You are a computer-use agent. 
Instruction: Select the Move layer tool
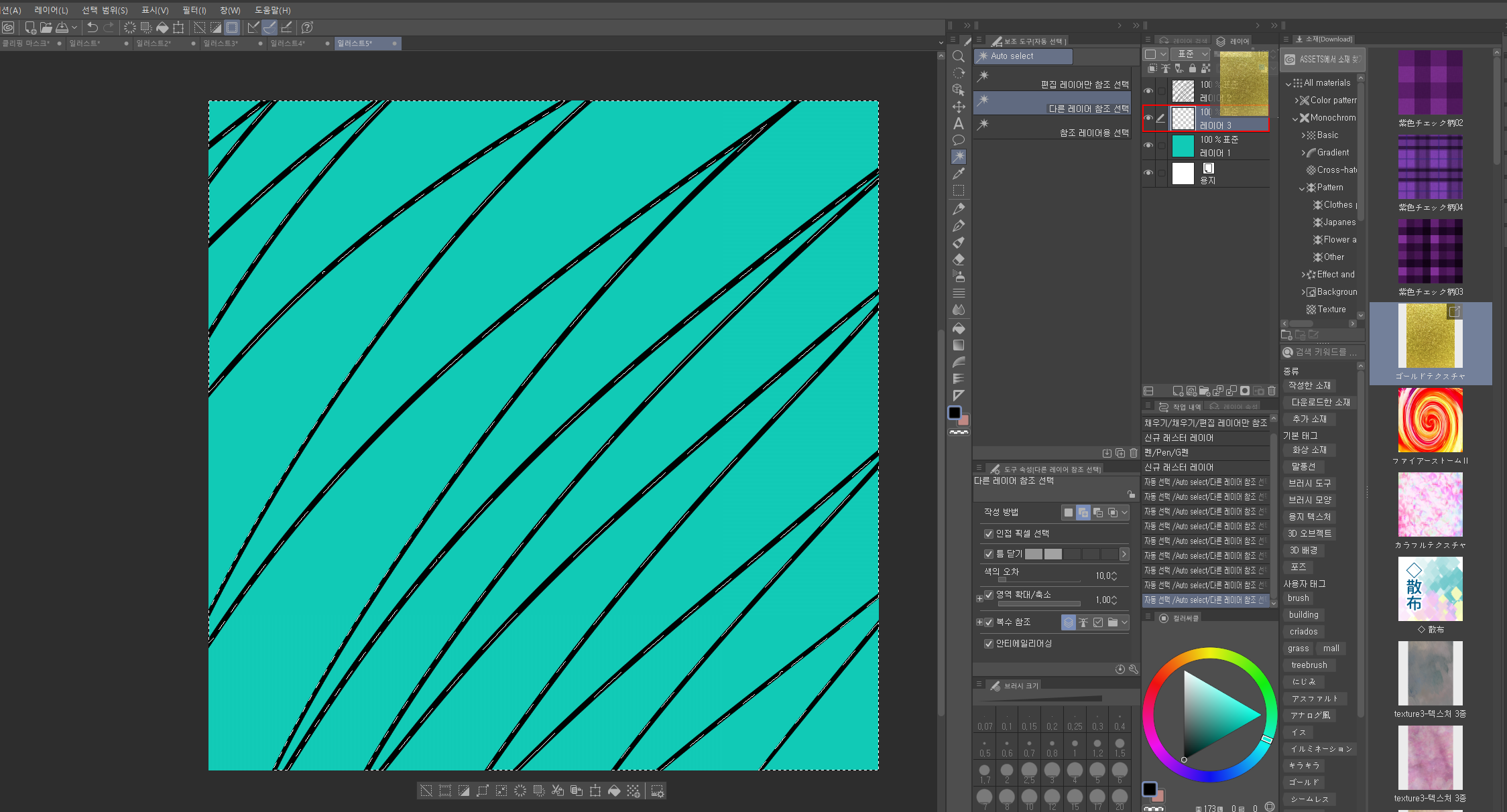point(959,107)
